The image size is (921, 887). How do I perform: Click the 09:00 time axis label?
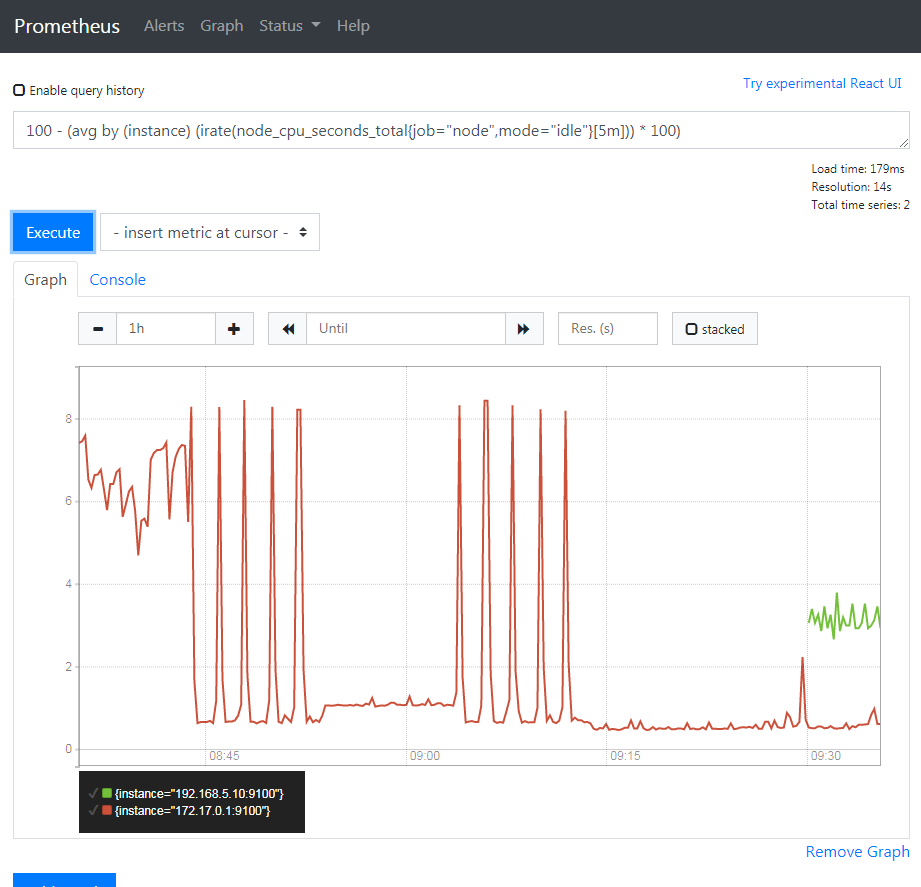tap(425, 756)
